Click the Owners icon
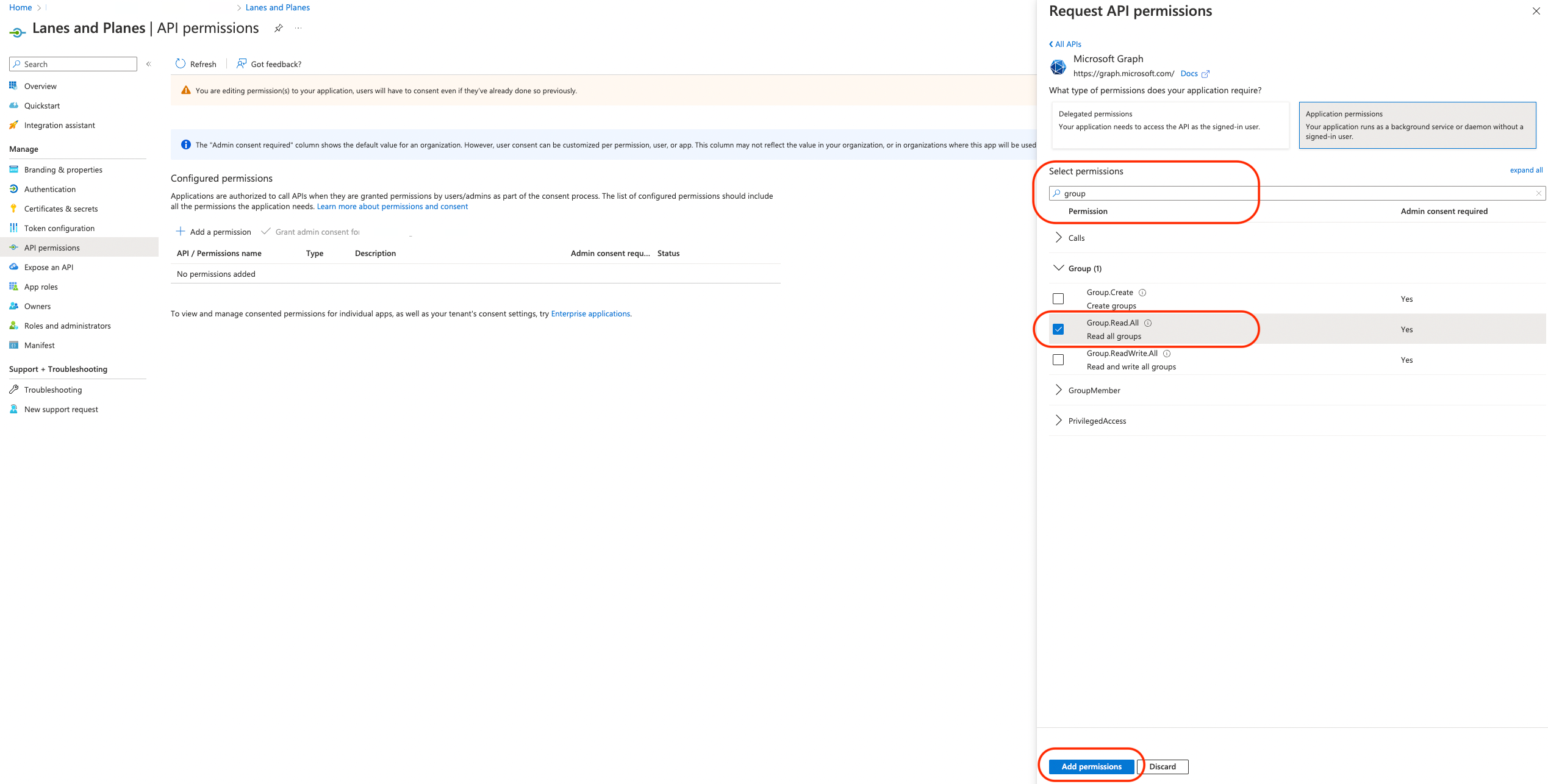Image resolution: width=1548 pixels, height=784 pixels. (x=13, y=306)
